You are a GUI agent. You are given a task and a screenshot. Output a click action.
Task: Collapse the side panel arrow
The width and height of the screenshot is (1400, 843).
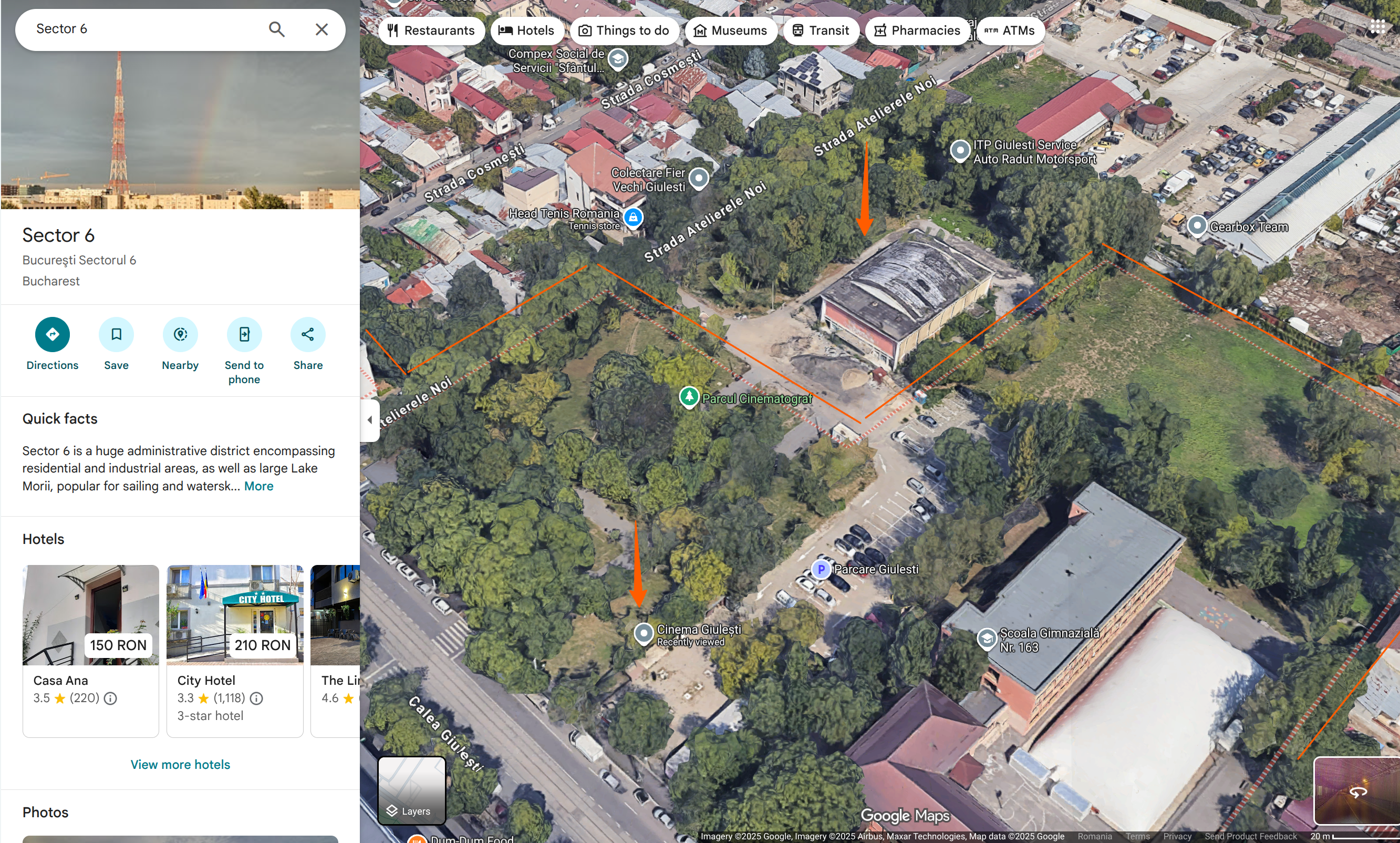point(370,420)
